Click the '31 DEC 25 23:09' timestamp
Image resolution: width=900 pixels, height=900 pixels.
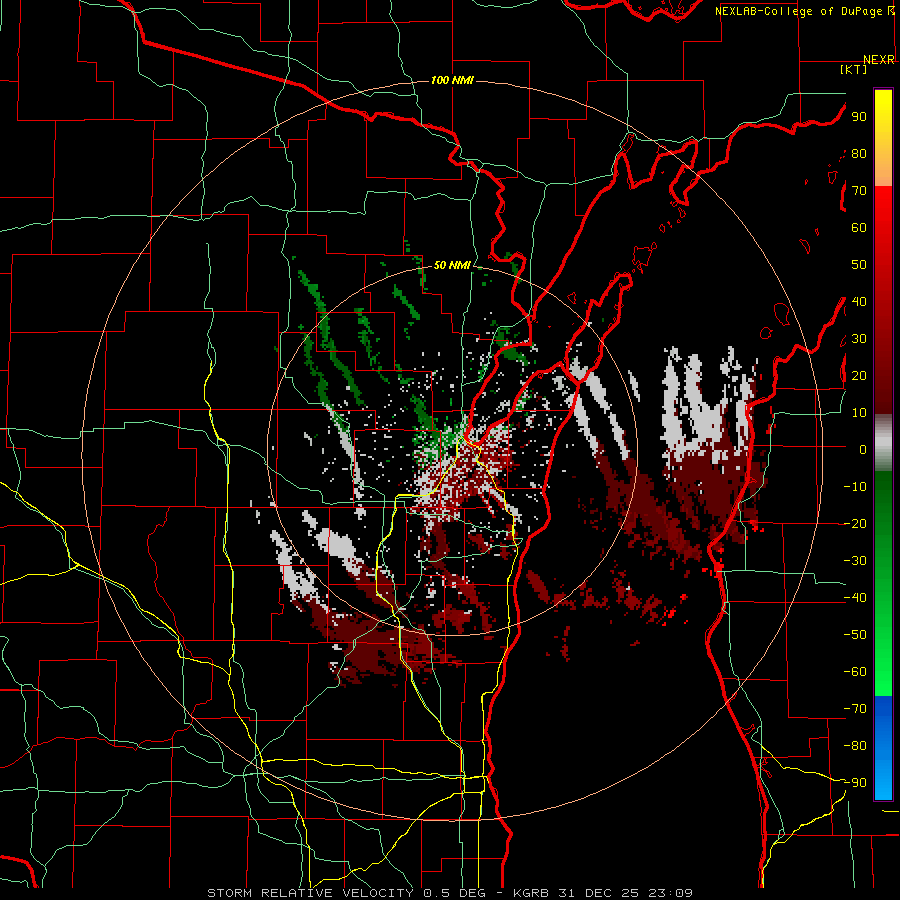click(625, 893)
